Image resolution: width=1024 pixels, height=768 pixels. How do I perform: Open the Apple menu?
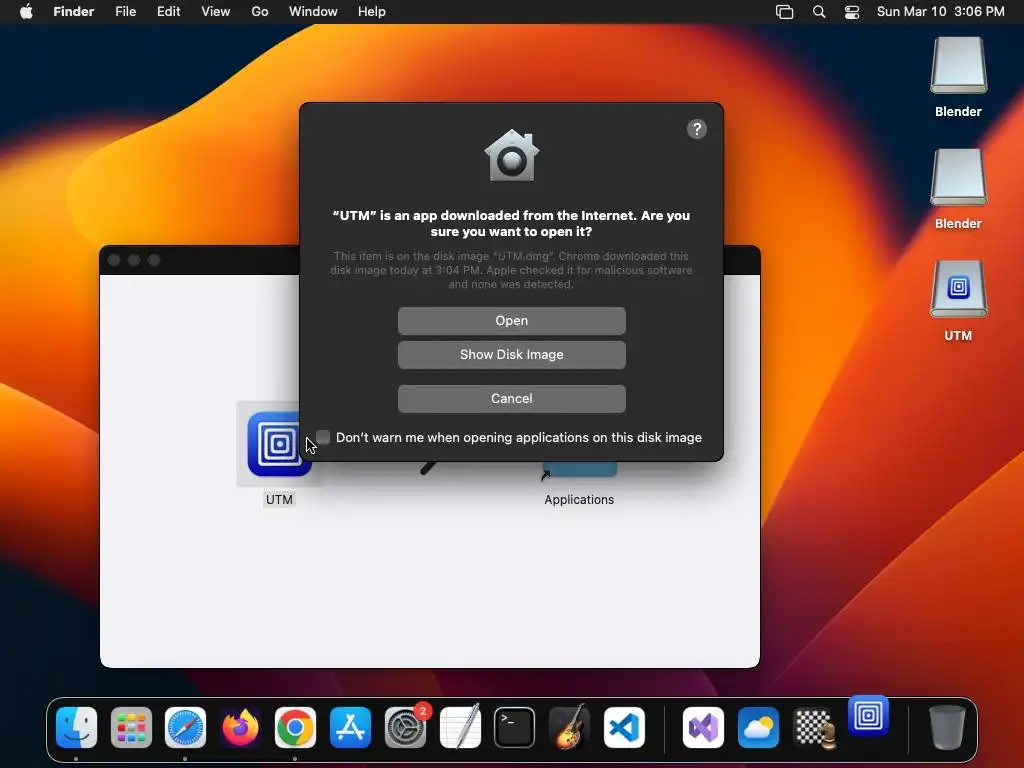pos(26,12)
